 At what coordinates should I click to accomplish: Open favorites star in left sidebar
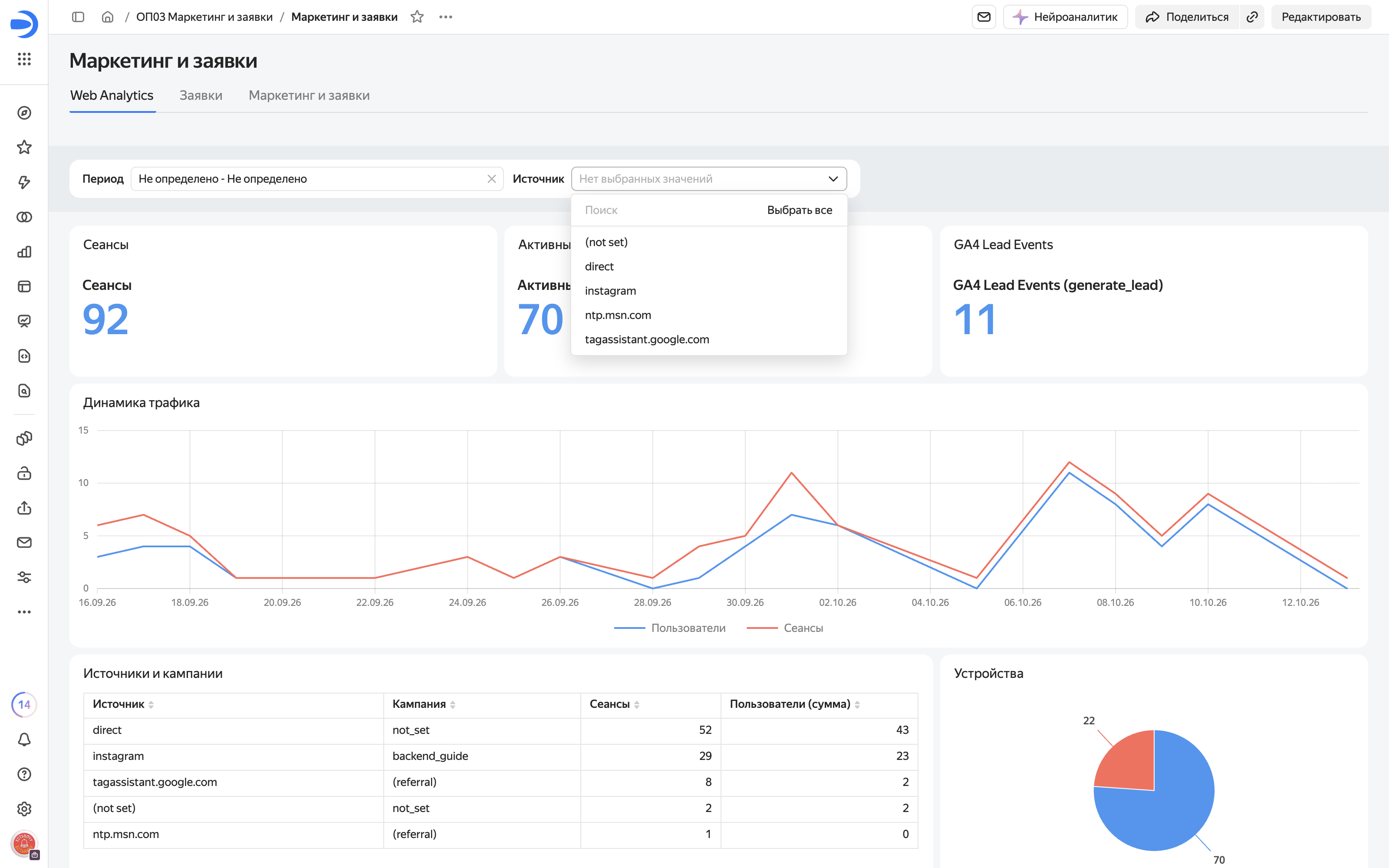[x=24, y=148]
